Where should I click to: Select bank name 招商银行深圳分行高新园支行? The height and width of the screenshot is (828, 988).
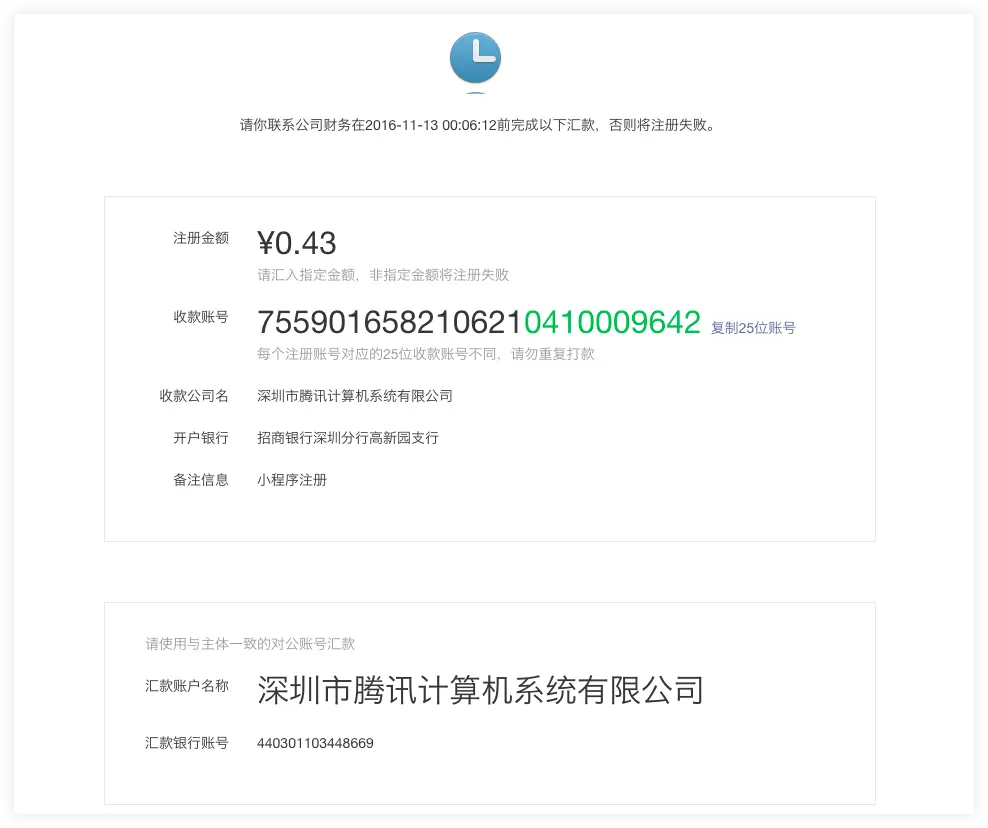(348, 437)
